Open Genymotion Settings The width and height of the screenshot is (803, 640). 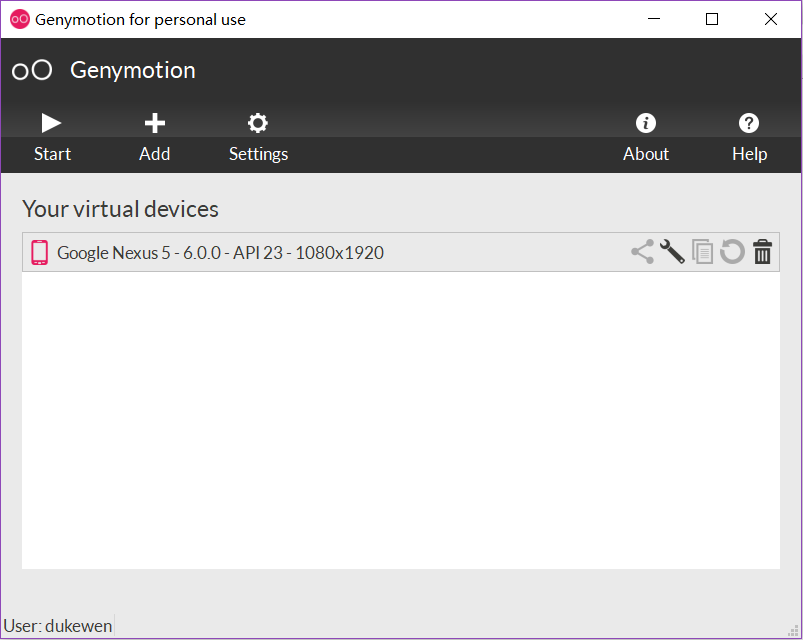(258, 137)
